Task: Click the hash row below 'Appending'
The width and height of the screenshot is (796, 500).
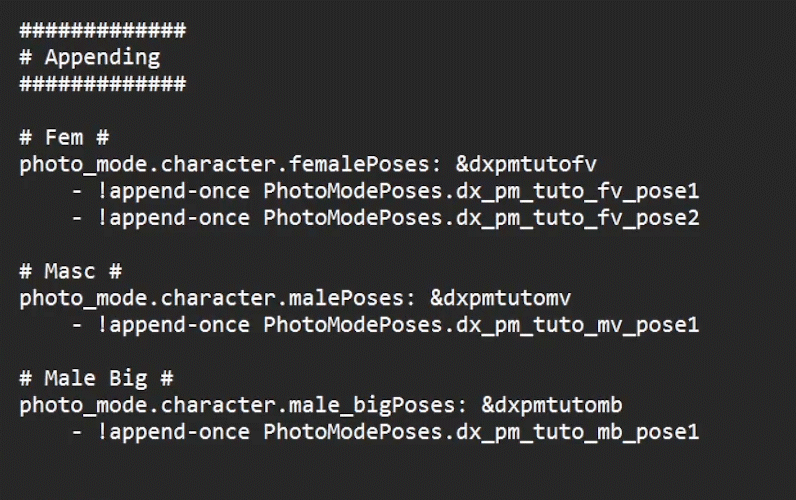Action: (x=102, y=84)
